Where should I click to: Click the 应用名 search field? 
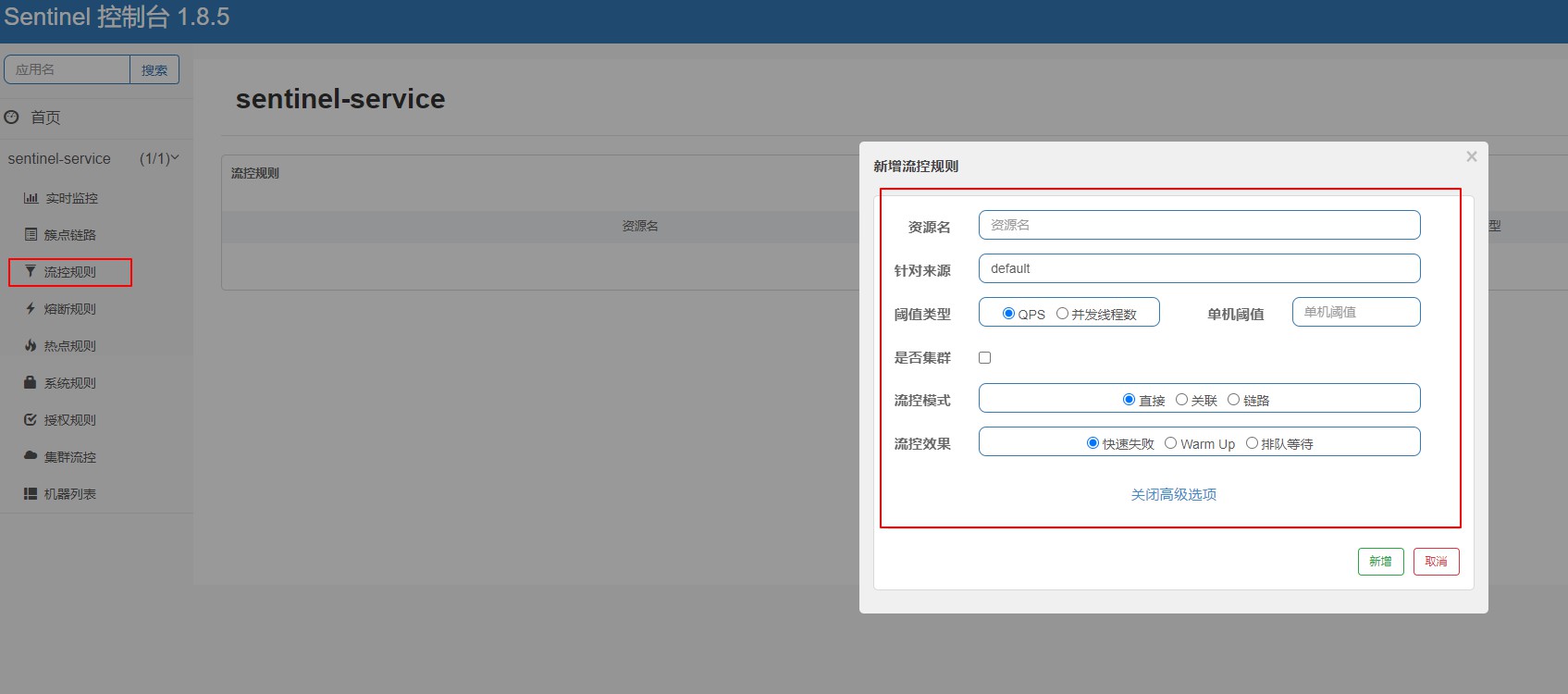67,69
